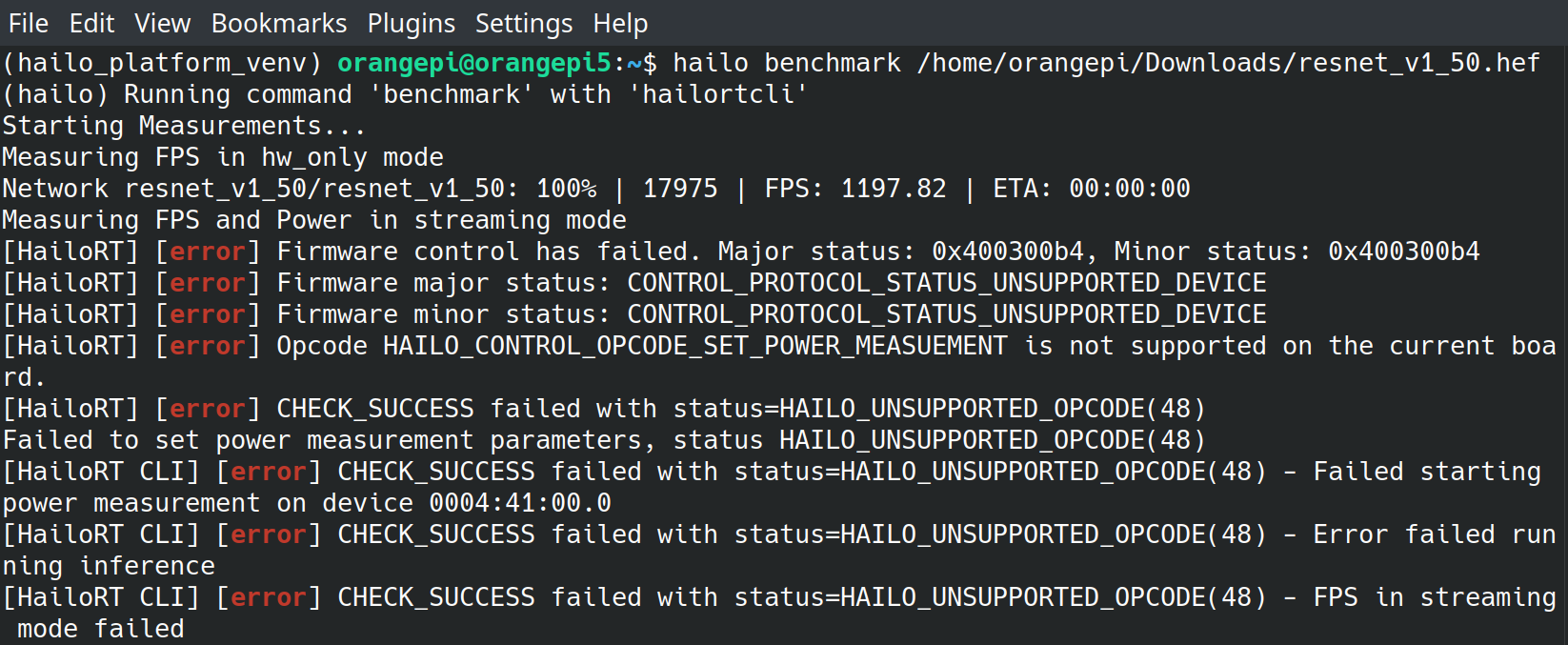Click the 100% progress value
Image resolution: width=1568 pixels, height=645 pixels.
point(566,189)
